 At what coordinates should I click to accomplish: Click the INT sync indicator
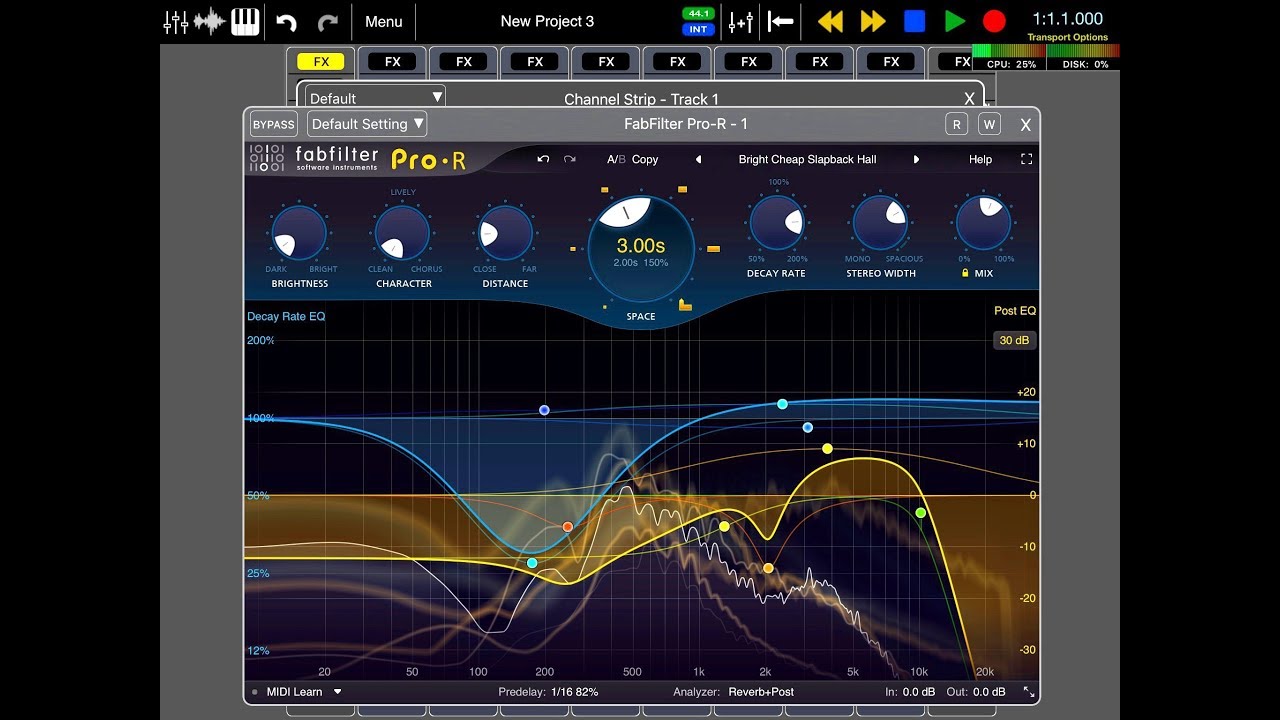click(x=698, y=29)
